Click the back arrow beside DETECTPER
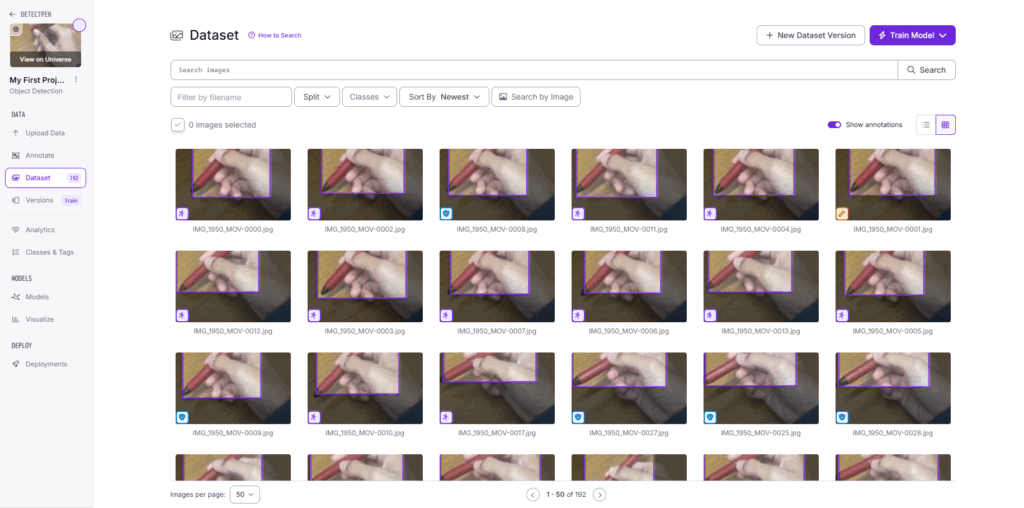 (x=12, y=15)
